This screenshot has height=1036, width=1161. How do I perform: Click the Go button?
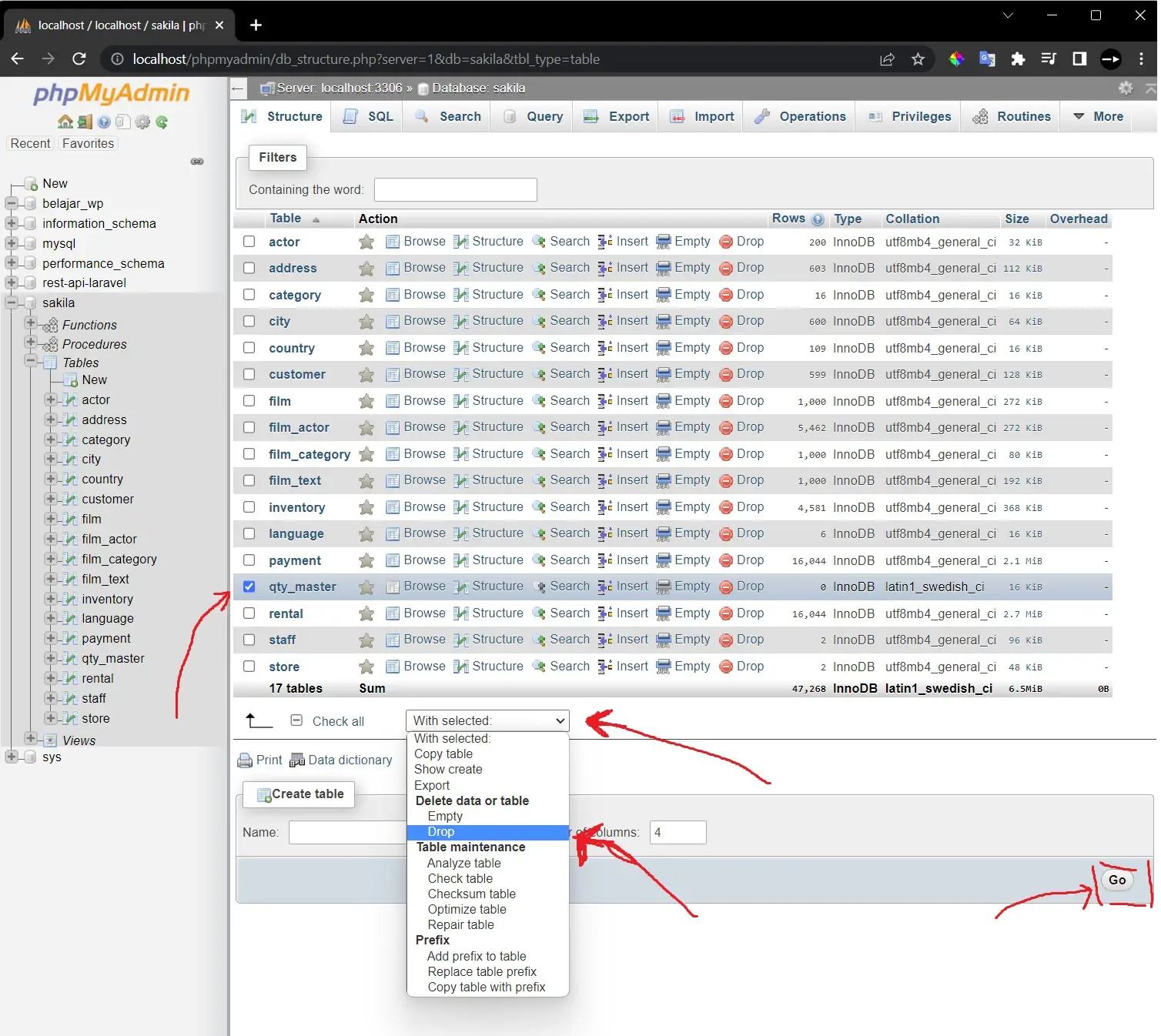tap(1117, 880)
